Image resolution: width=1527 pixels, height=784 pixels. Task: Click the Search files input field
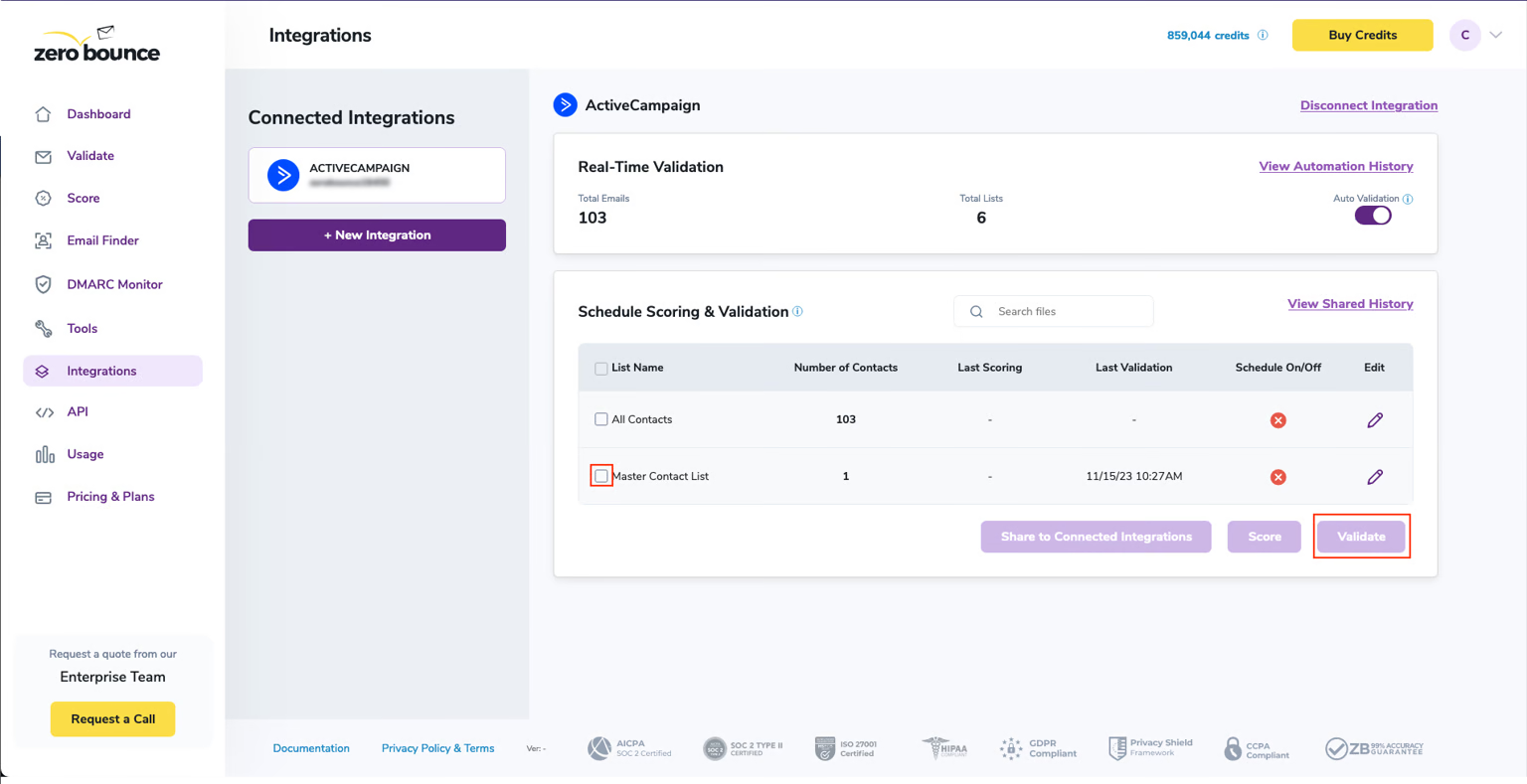[x=1054, y=311]
